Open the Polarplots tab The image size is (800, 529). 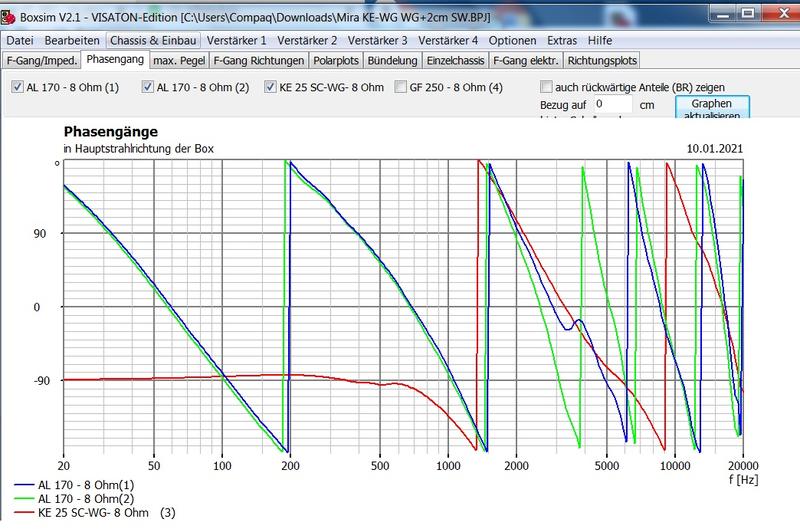point(336,61)
